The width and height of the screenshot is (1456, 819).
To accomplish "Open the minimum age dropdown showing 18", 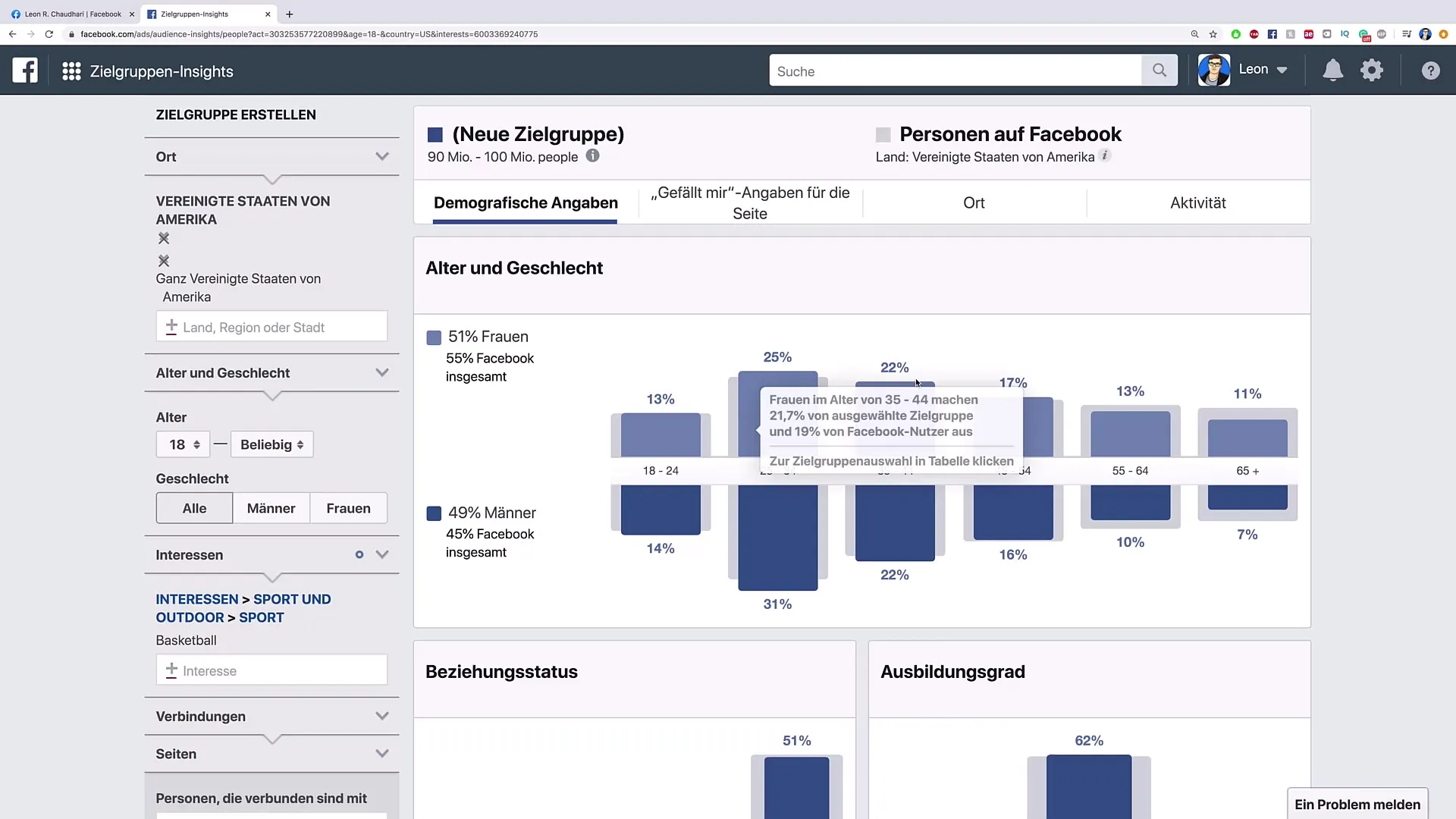I will (x=183, y=444).
